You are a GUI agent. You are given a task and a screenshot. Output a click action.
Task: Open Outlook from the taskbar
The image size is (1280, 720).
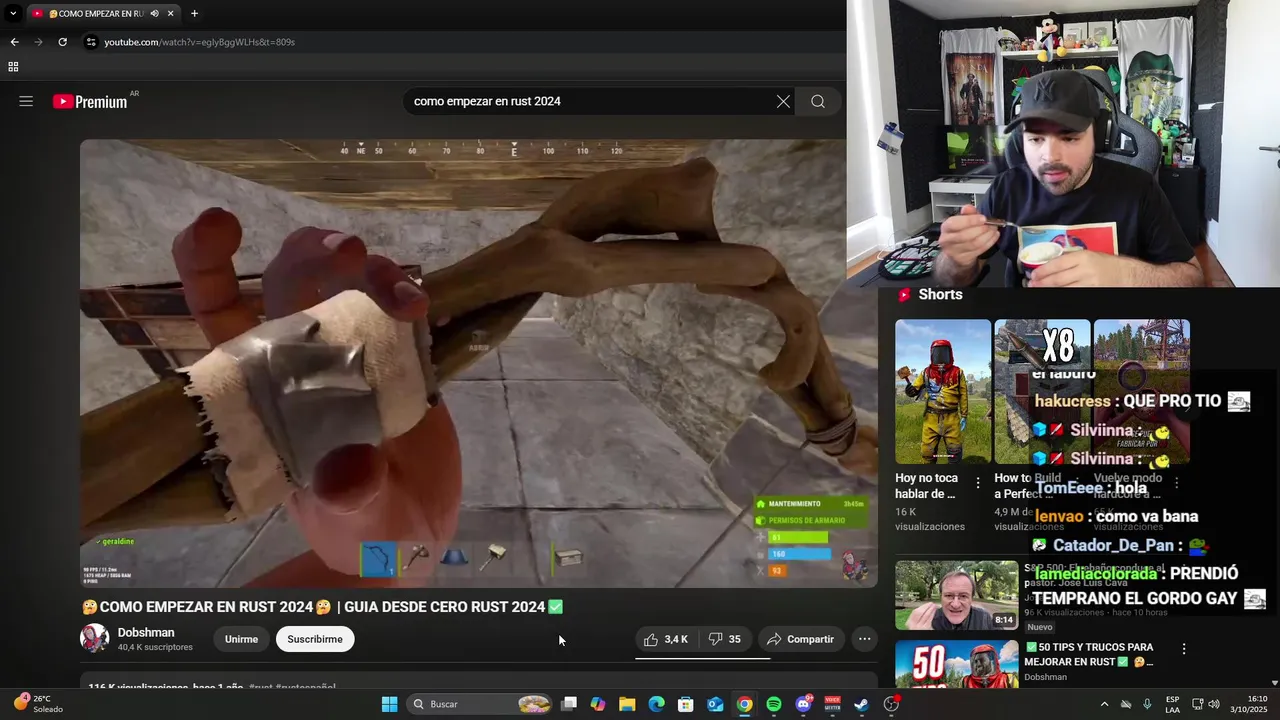[x=715, y=704]
